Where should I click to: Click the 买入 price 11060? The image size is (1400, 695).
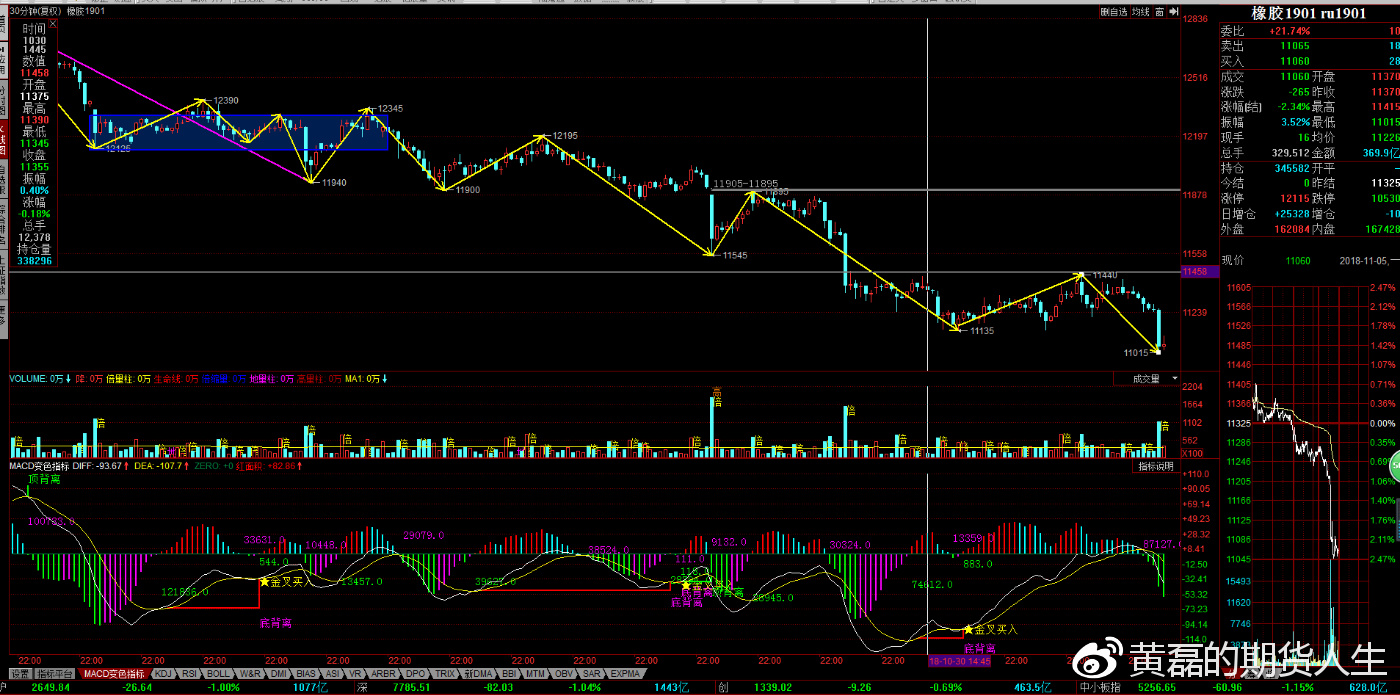[x=1294, y=61]
